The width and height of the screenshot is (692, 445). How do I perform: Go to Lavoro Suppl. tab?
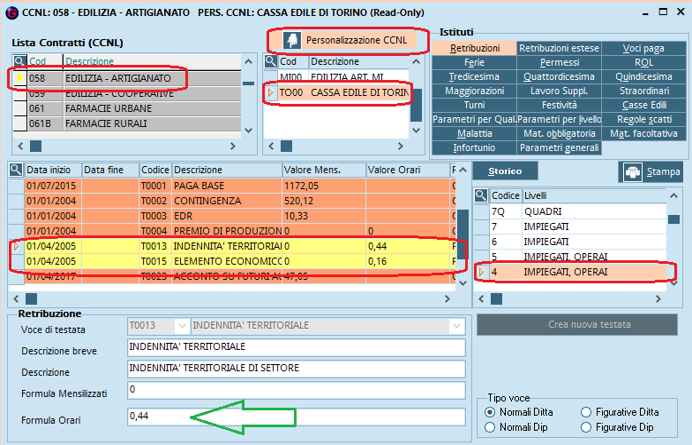559,91
